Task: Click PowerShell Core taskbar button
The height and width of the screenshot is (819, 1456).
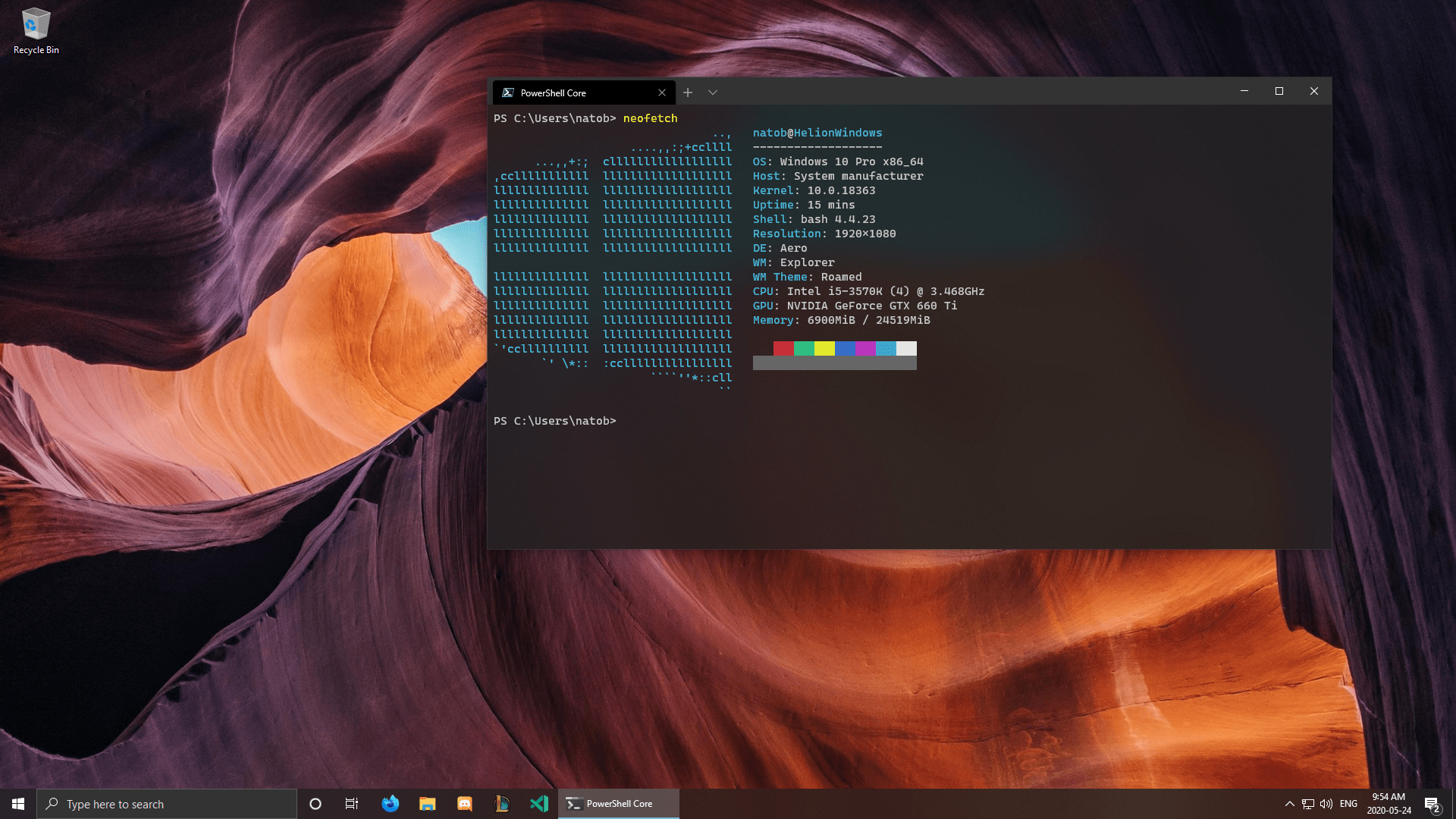Action: coord(618,804)
